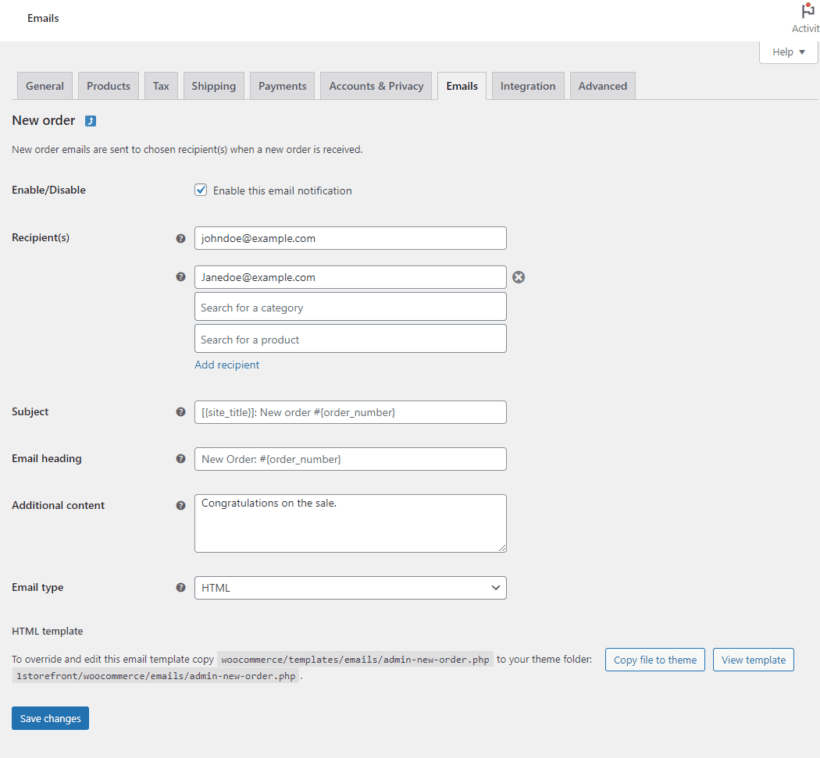The width and height of the screenshot is (820, 758).
Task: Click help icon beside Janedoe recipient field
Action: (181, 277)
